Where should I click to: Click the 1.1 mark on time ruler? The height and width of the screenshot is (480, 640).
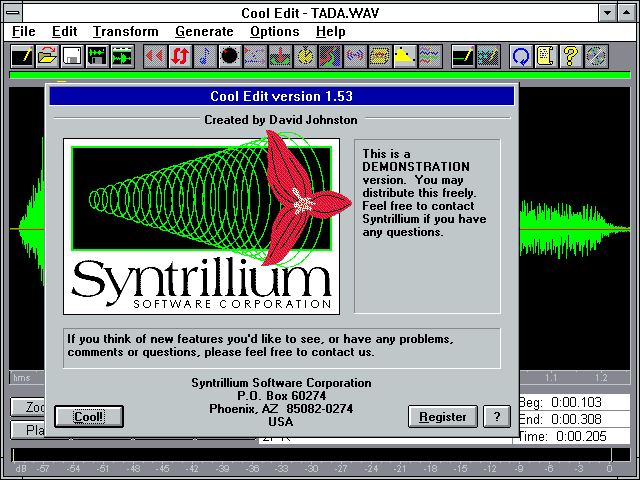point(551,378)
